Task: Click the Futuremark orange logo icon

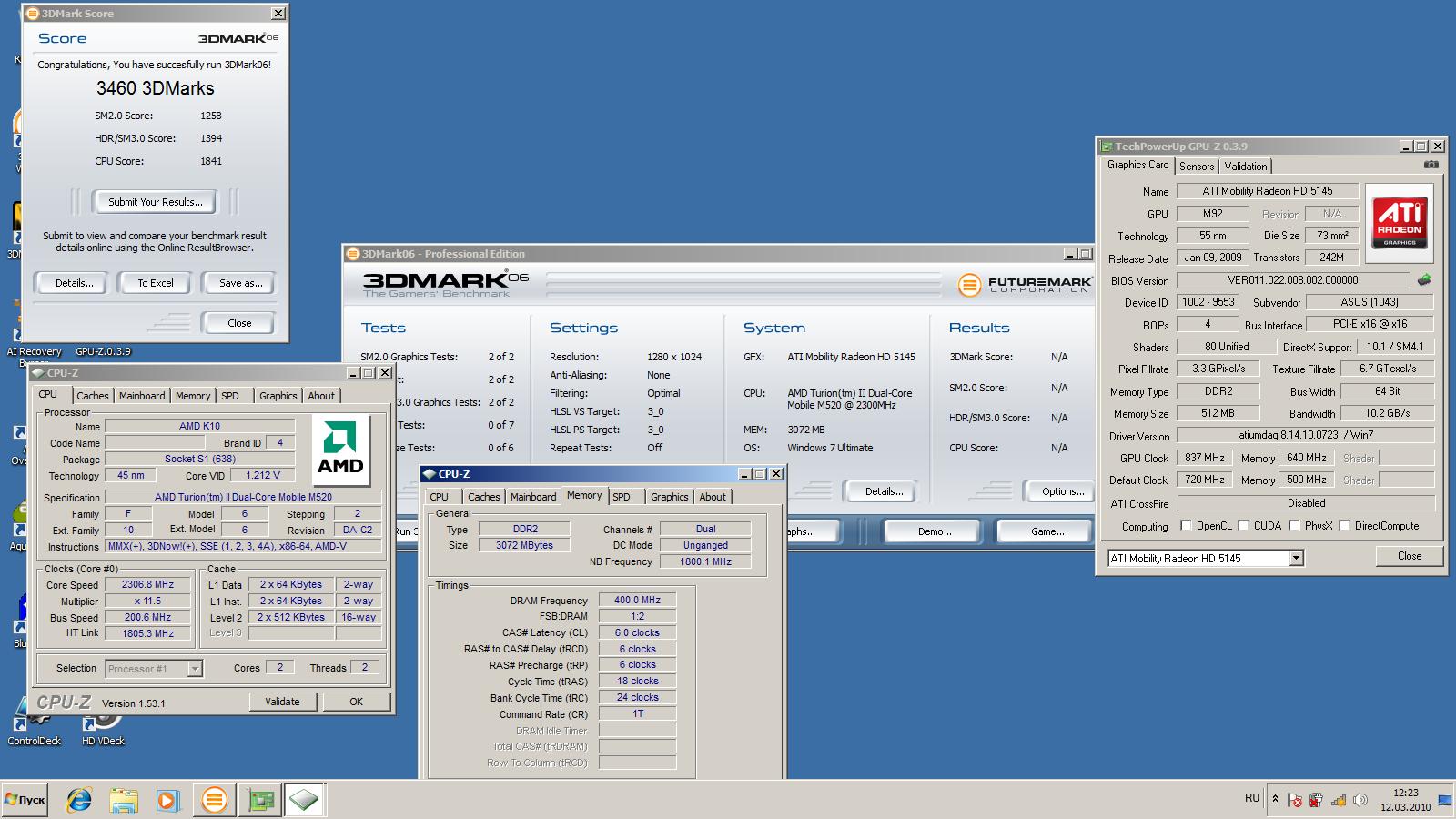Action: 969,284
